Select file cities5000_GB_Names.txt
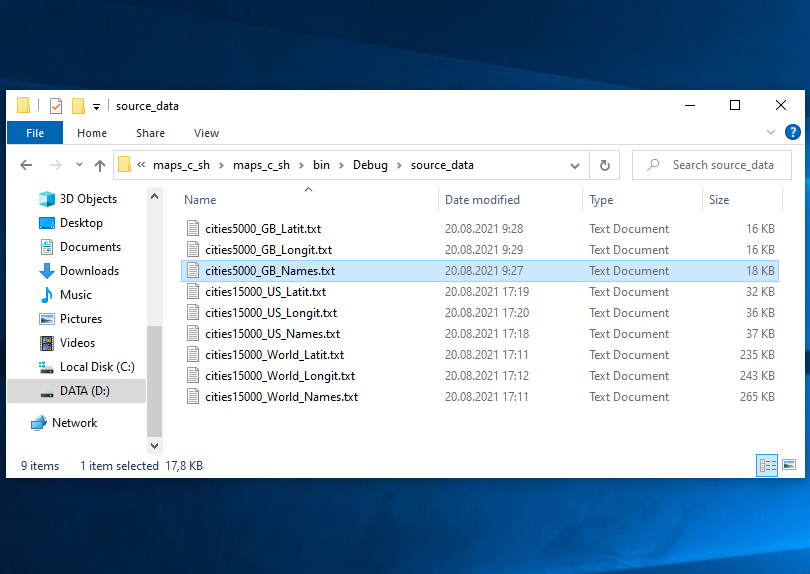This screenshot has width=810, height=574. point(480,271)
